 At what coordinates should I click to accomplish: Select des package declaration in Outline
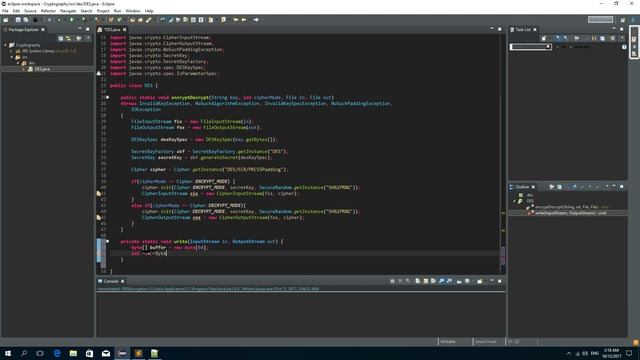click(530, 195)
